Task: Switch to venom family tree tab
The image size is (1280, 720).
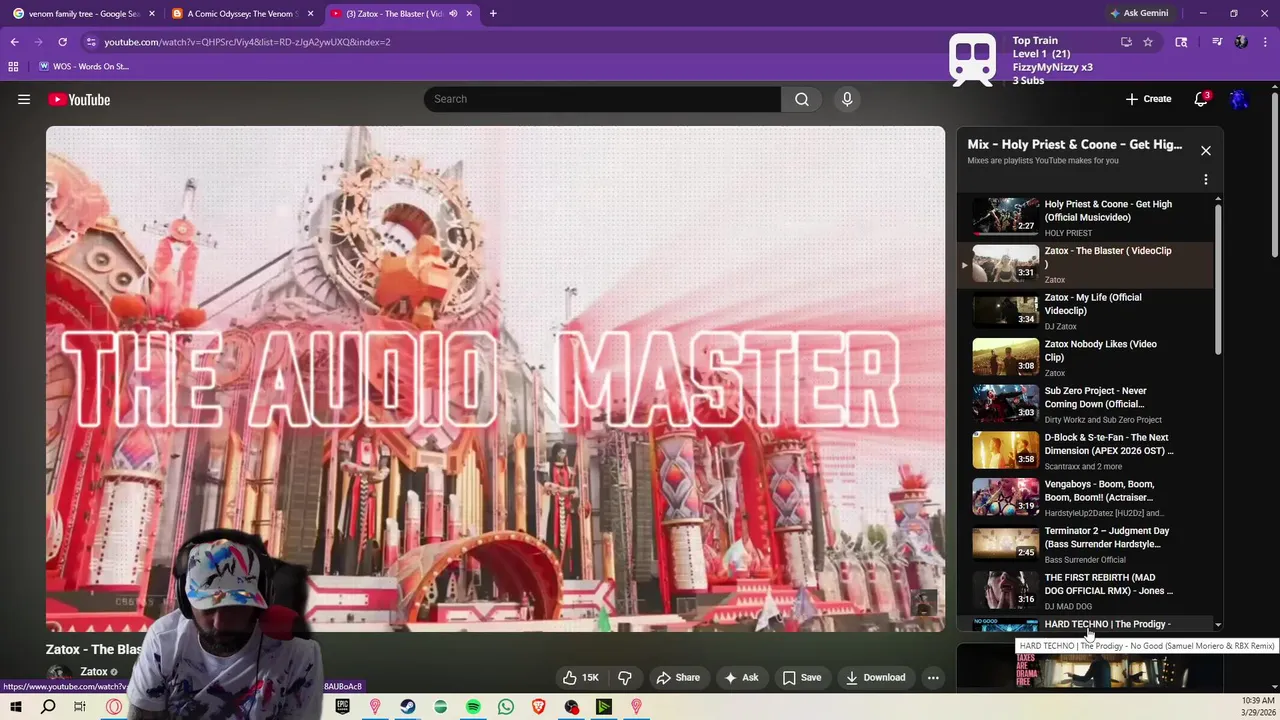Action: 80,14
